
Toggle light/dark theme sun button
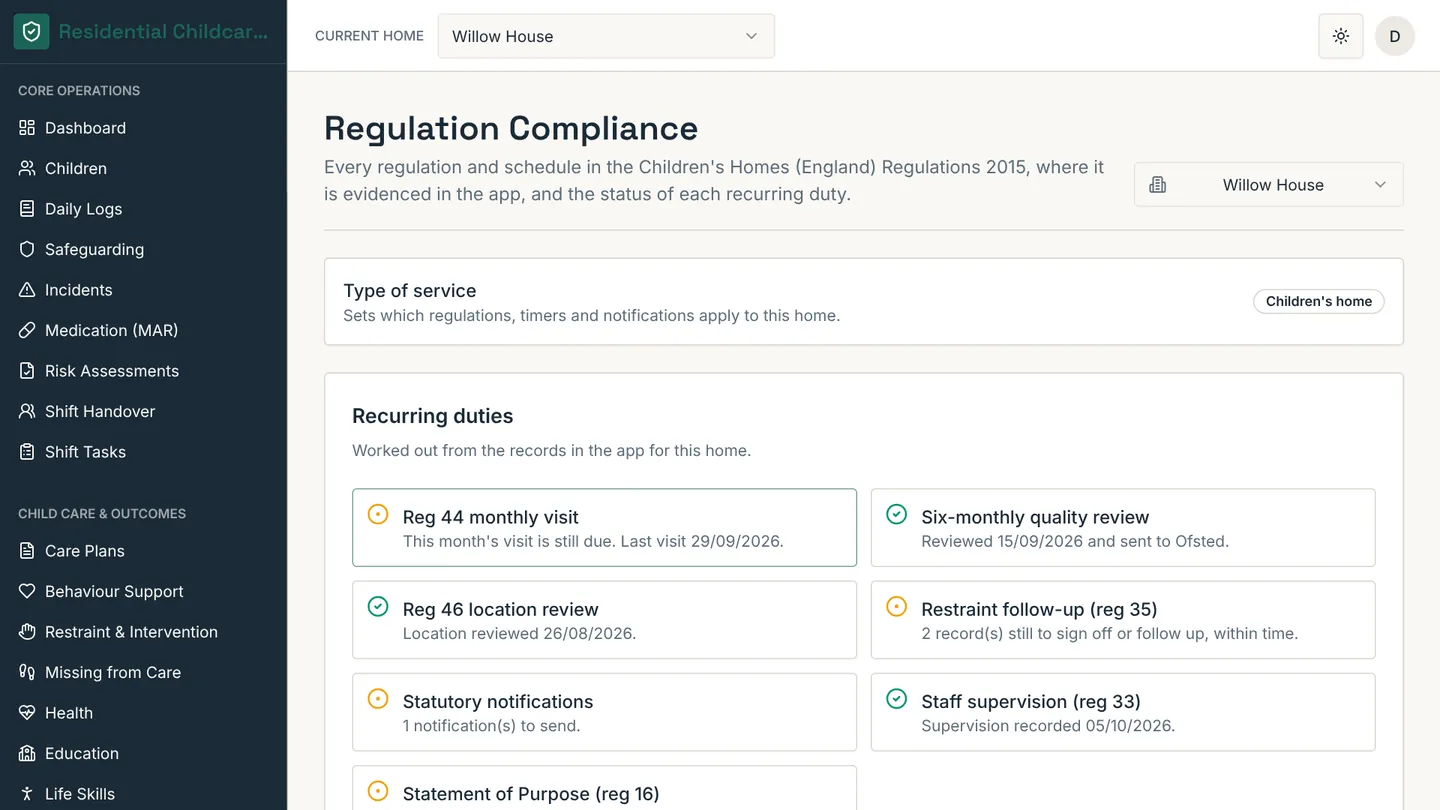pyautogui.click(x=1341, y=36)
